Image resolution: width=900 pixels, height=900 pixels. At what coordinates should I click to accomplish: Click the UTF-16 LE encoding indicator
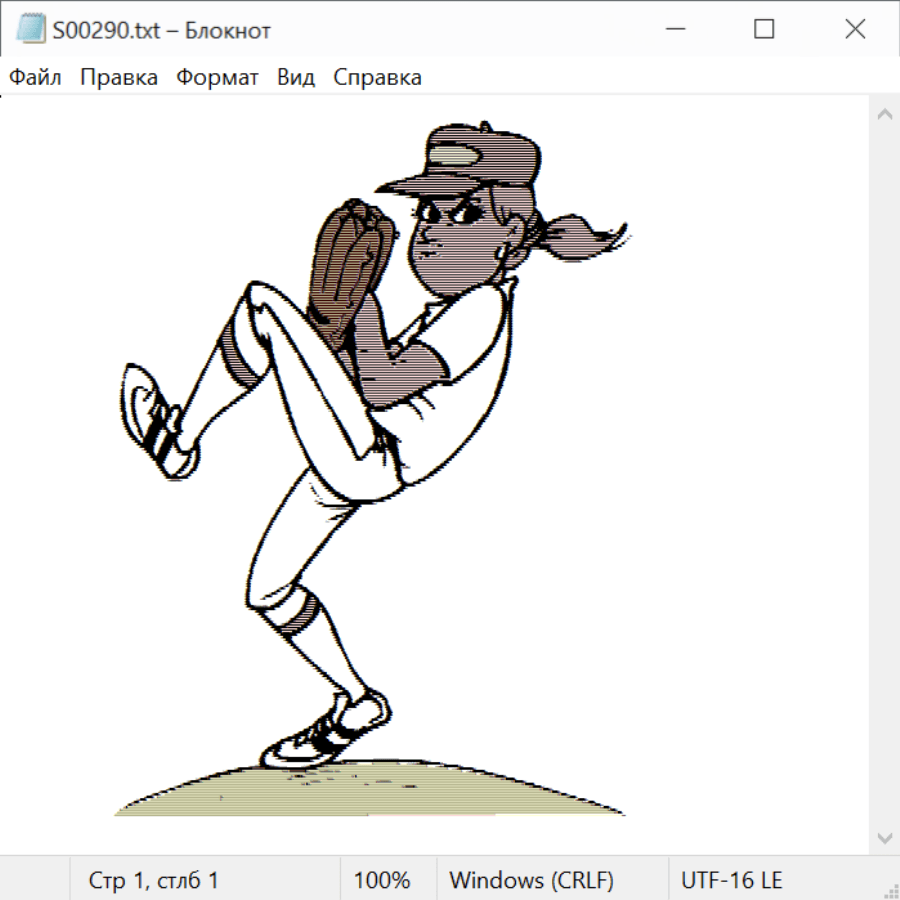731,881
